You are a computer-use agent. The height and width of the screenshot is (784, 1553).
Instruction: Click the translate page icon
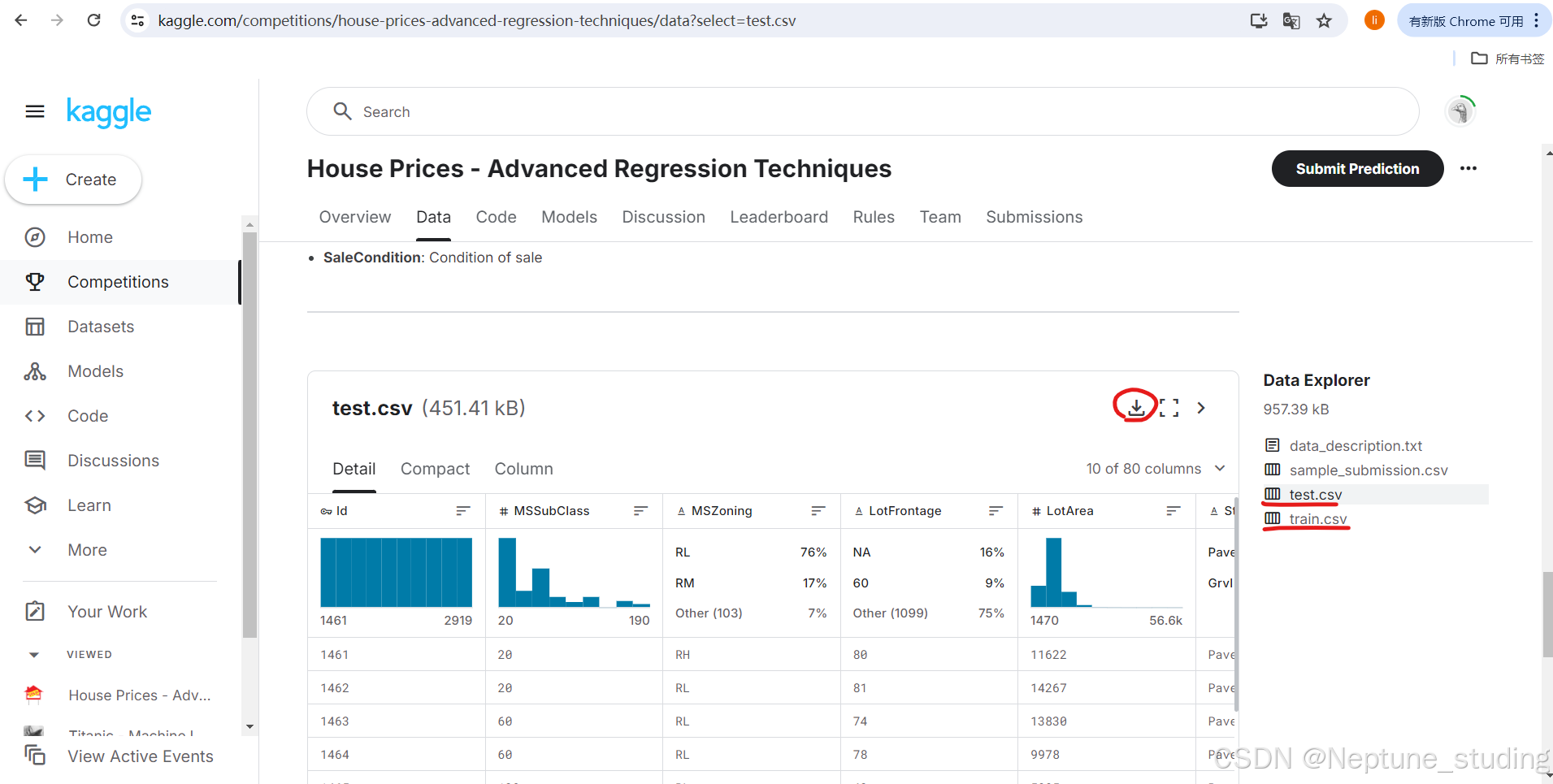pyautogui.click(x=1291, y=20)
